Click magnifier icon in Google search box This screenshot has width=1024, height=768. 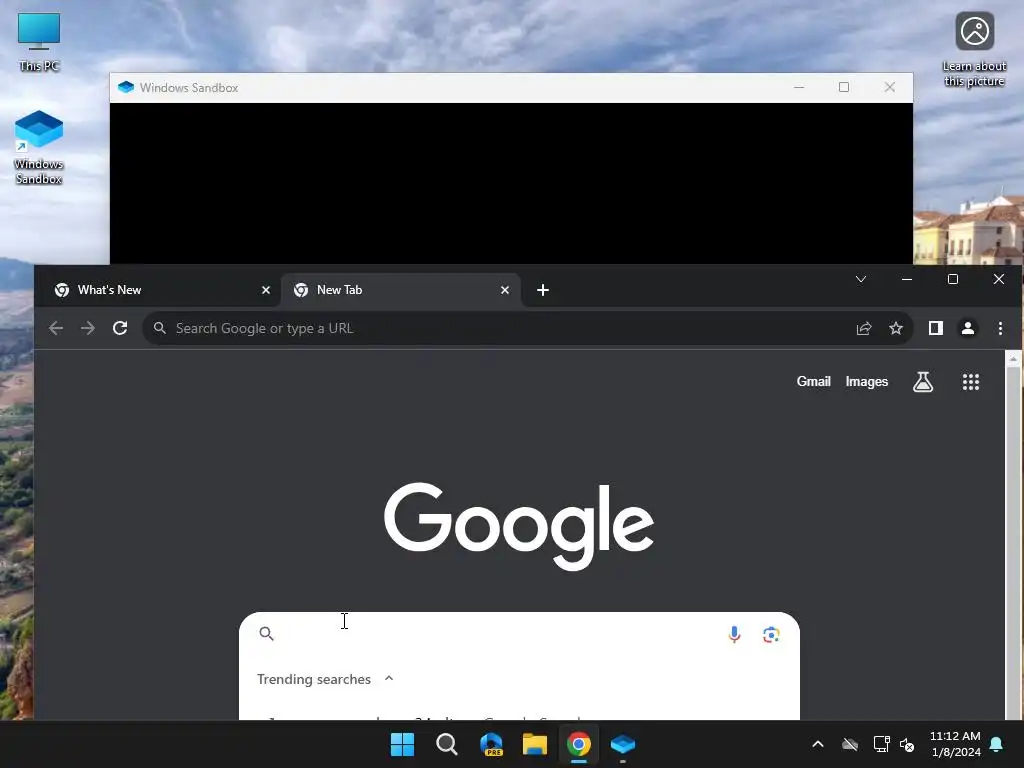266,633
